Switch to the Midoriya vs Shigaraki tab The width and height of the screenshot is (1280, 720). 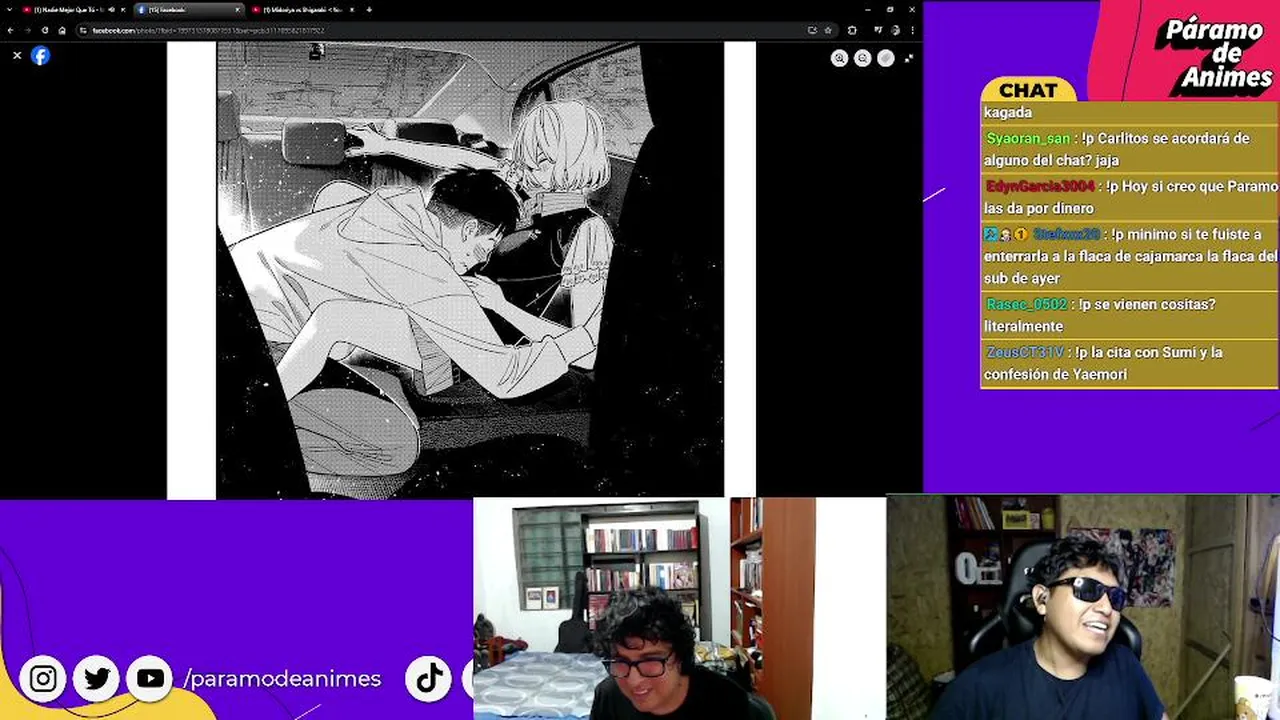tap(305, 10)
